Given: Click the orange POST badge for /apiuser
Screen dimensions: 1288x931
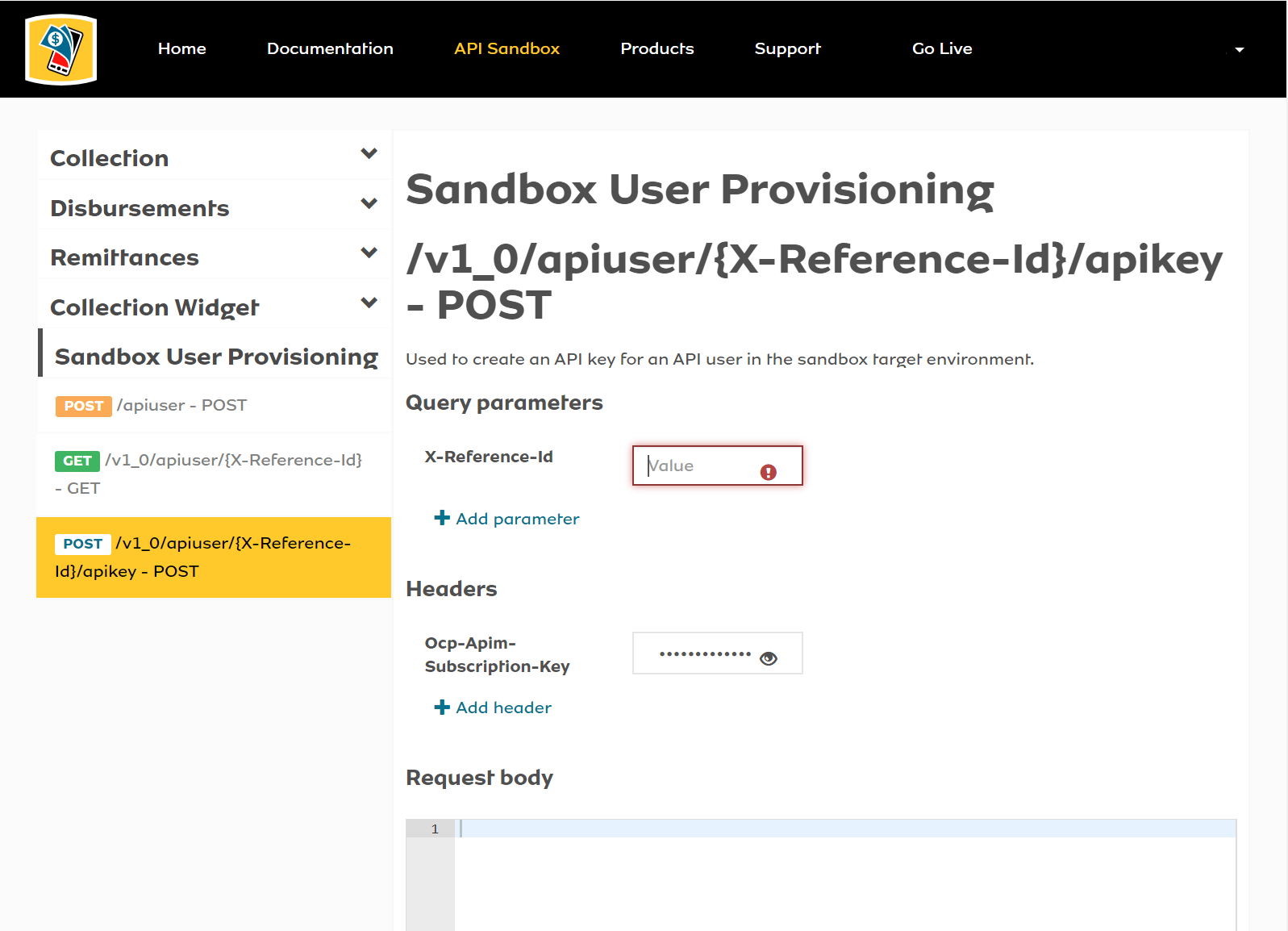Looking at the screenshot, I should (84, 406).
